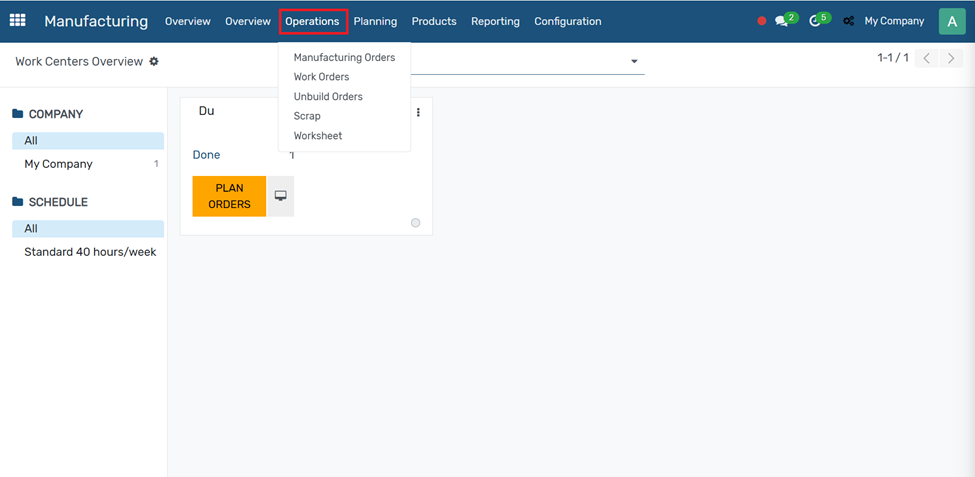Image resolution: width=975 pixels, height=477 pixels.
Task: Go to next page using pager arrow
Action: coord(951,59)
